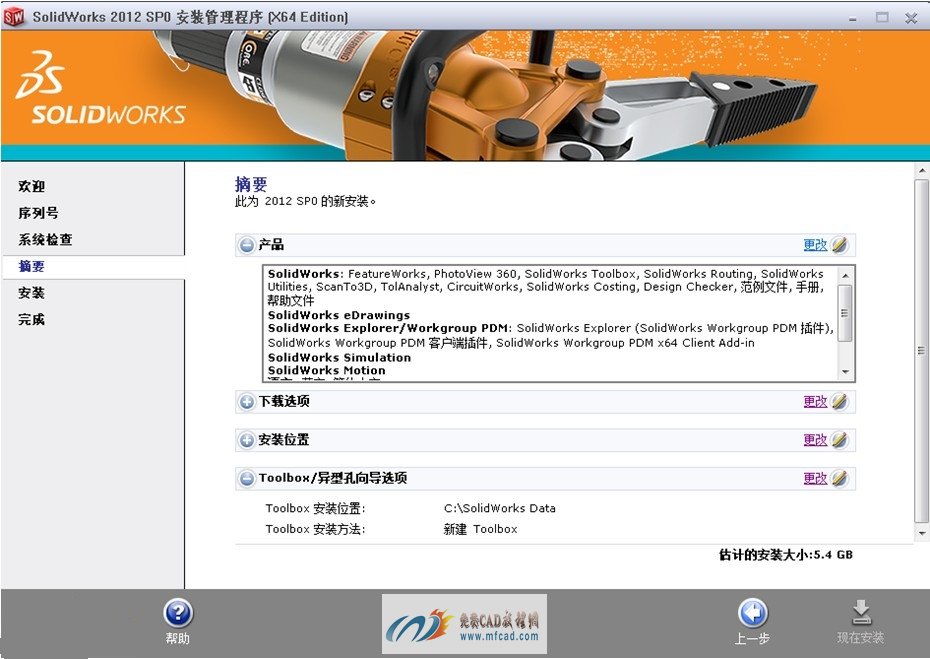Click the SolidWorks logo in the title bar

coord(13,17)
